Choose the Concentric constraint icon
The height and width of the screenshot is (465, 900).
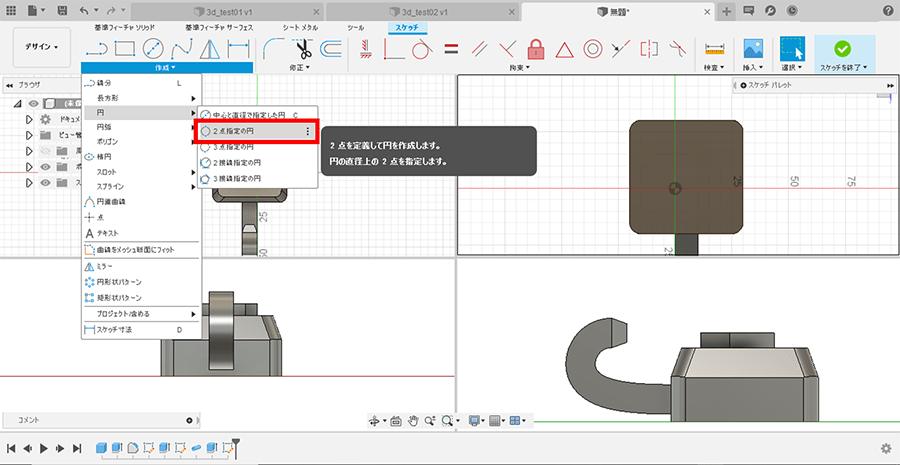592,48
